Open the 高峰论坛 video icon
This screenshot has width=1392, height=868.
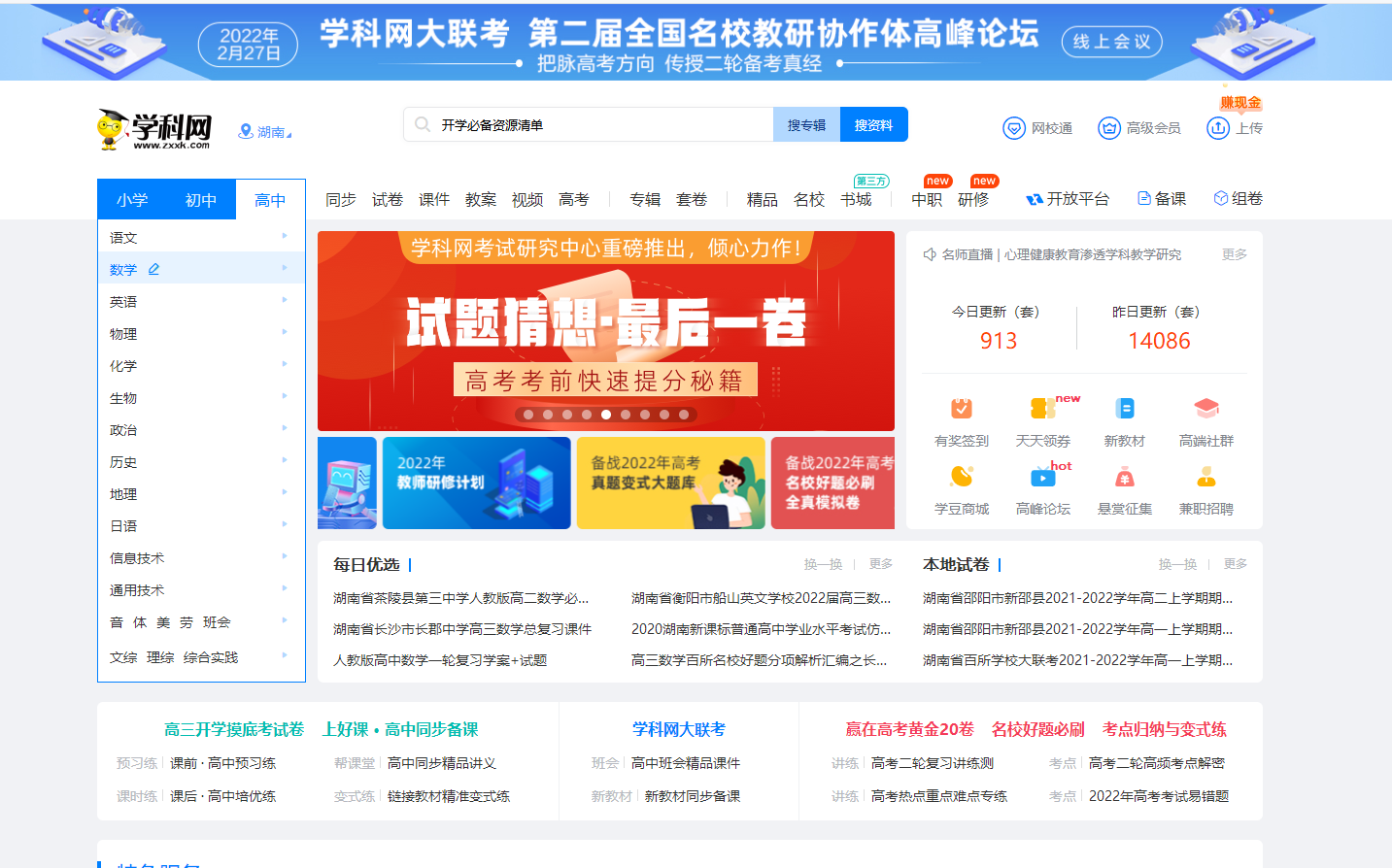pyautogui.click(x=1042, y=477)
